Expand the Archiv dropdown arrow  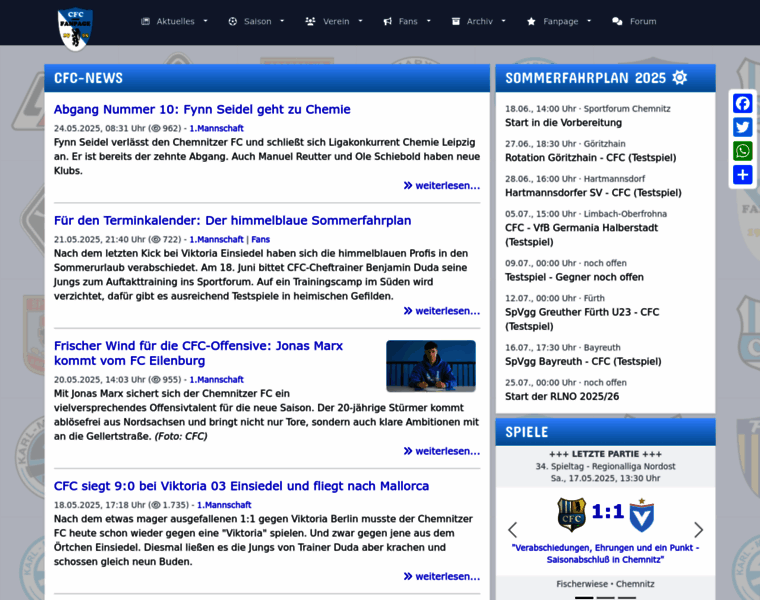pyautogui.click(x=504, y=21)
